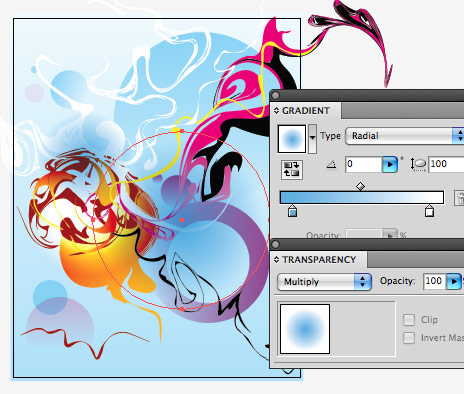
Task: Click the gradient midpoint diamond
Action: pyautogui.click(x=360, y=186)
